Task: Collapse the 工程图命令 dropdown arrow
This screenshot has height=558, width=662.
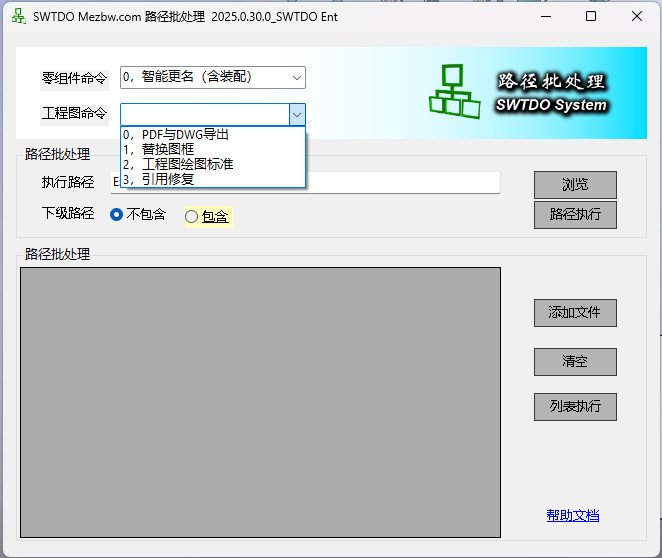Action: tap(297, 114)
